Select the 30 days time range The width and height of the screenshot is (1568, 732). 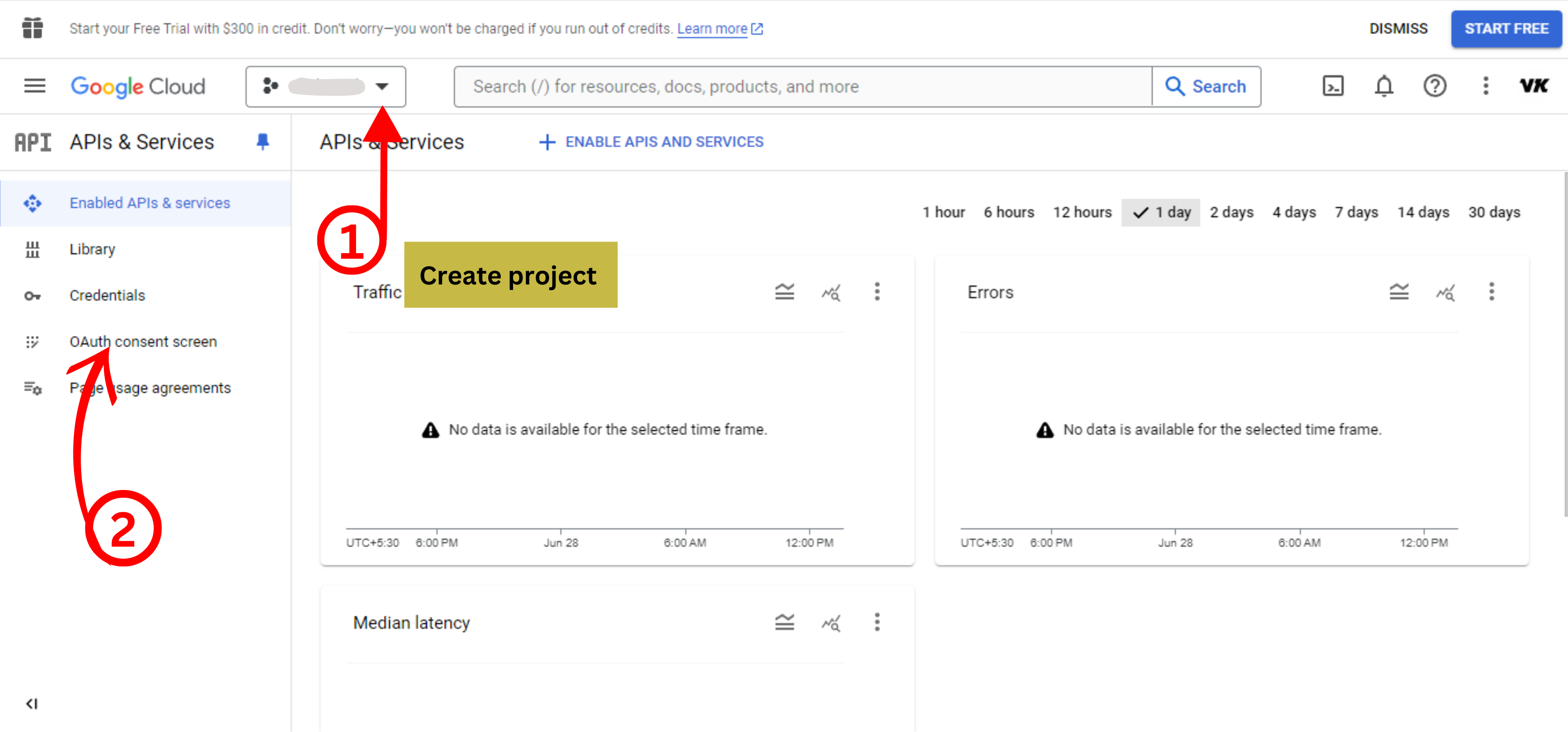1494,212
